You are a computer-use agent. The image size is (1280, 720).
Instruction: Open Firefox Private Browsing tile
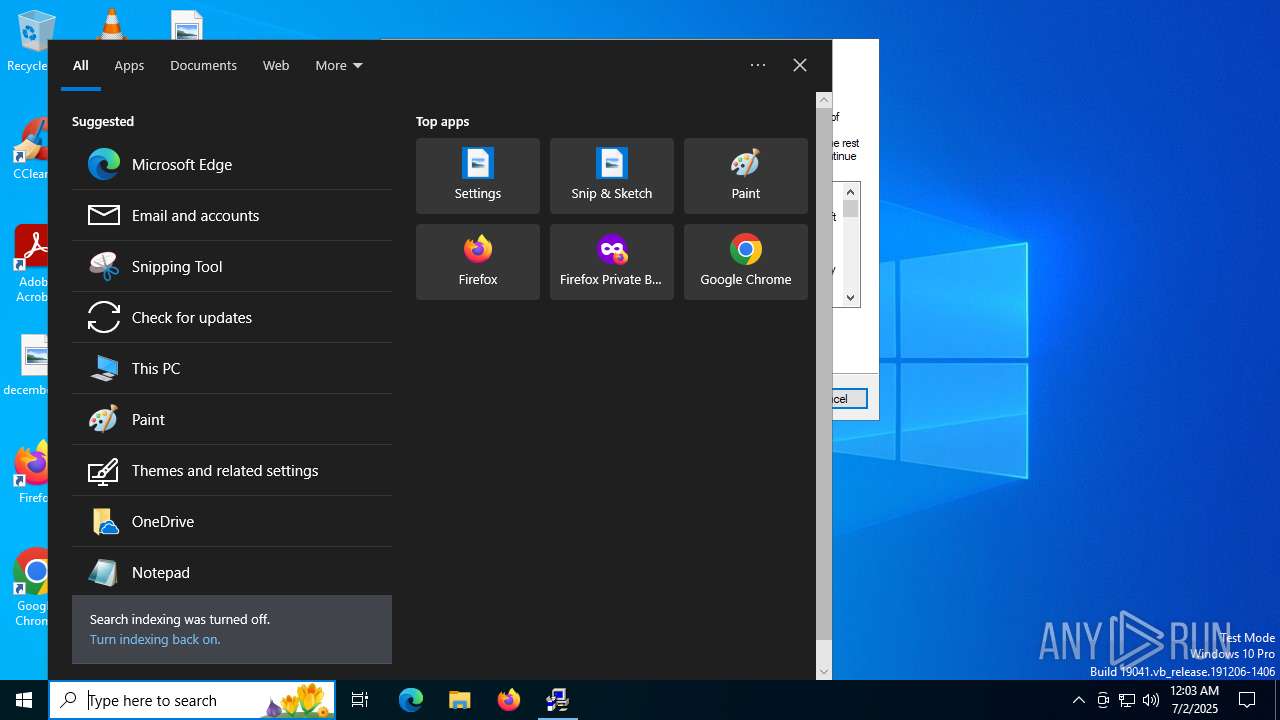pyautogui.click(x=612, y=262)
